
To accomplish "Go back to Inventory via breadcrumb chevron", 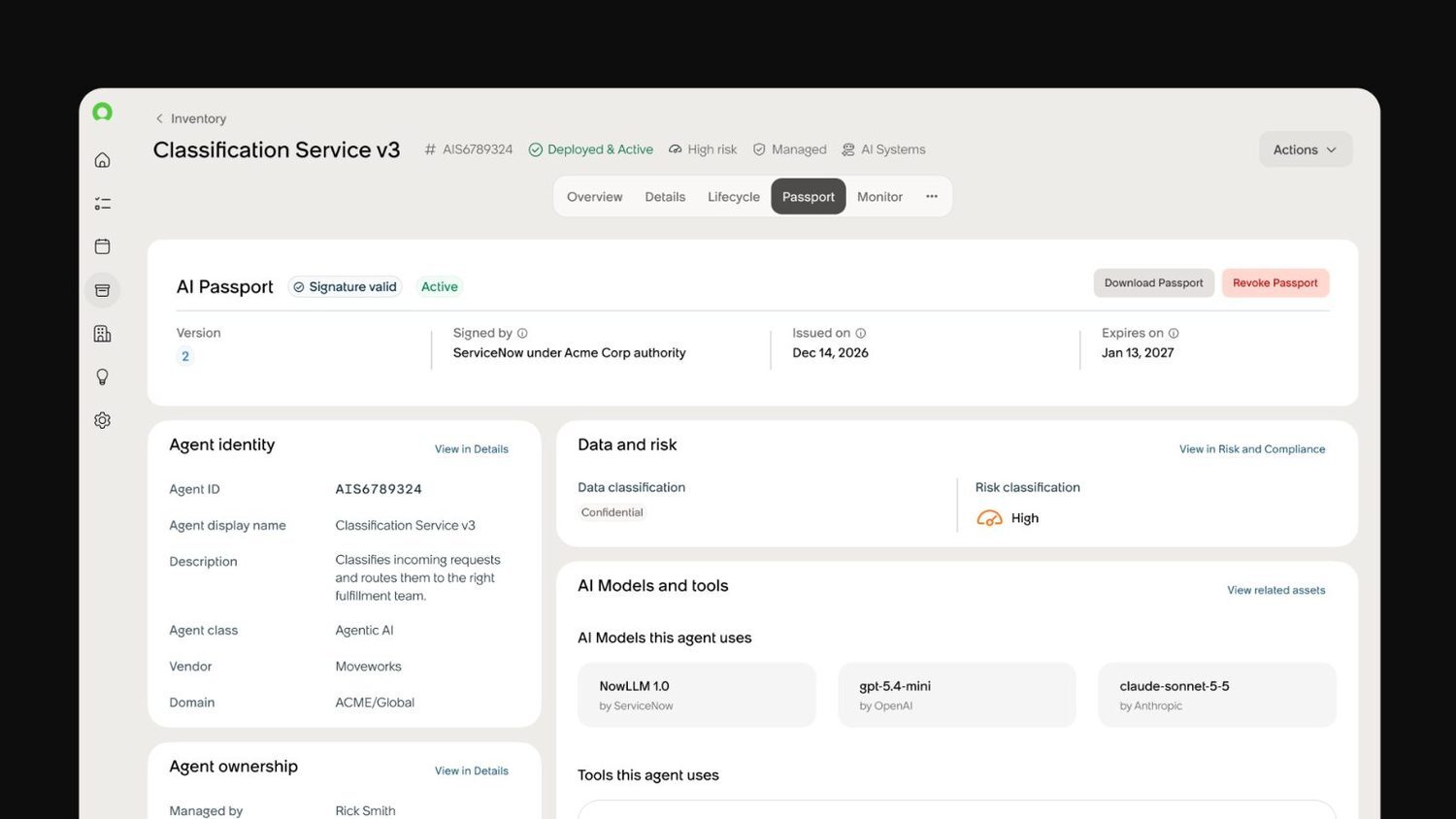I will click(159, 118).
